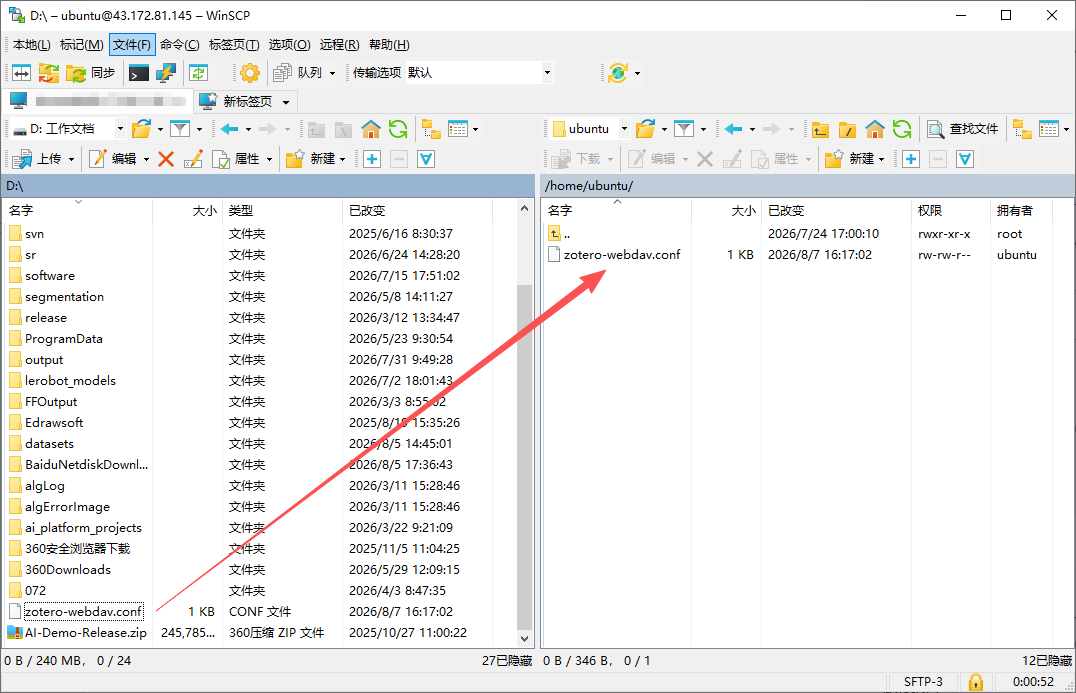Image resolution: width=1076 pixels, height=693 pixels.
Task: Click SFTP-3 protocol status indicator
Action: (923, 682)
